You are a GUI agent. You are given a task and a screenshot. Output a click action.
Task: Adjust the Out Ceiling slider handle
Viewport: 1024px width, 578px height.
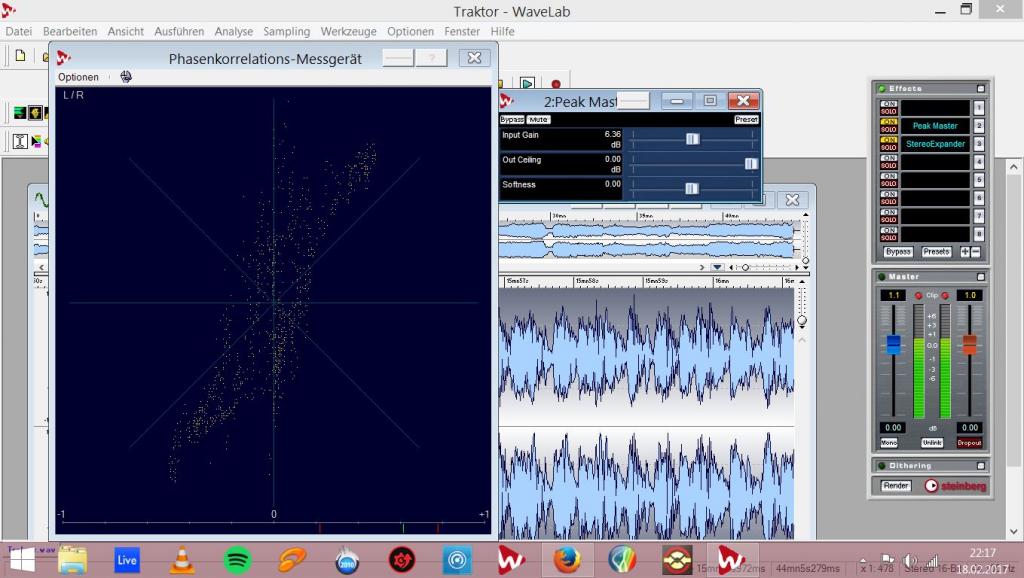point(751,163)
